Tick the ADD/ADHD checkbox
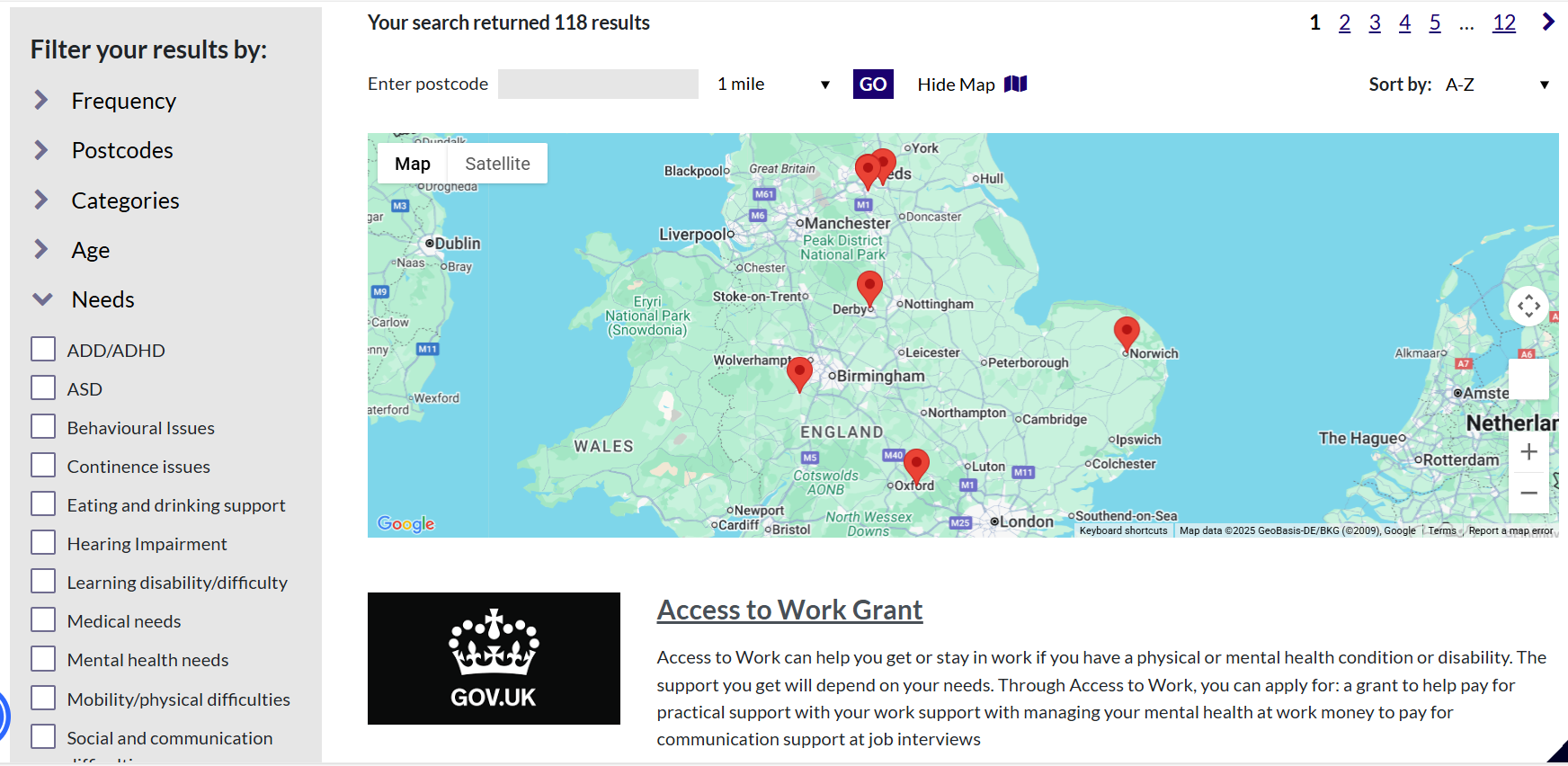Image resolution: width=1568 pixels, height=766 pixels. tap(43, 350)
